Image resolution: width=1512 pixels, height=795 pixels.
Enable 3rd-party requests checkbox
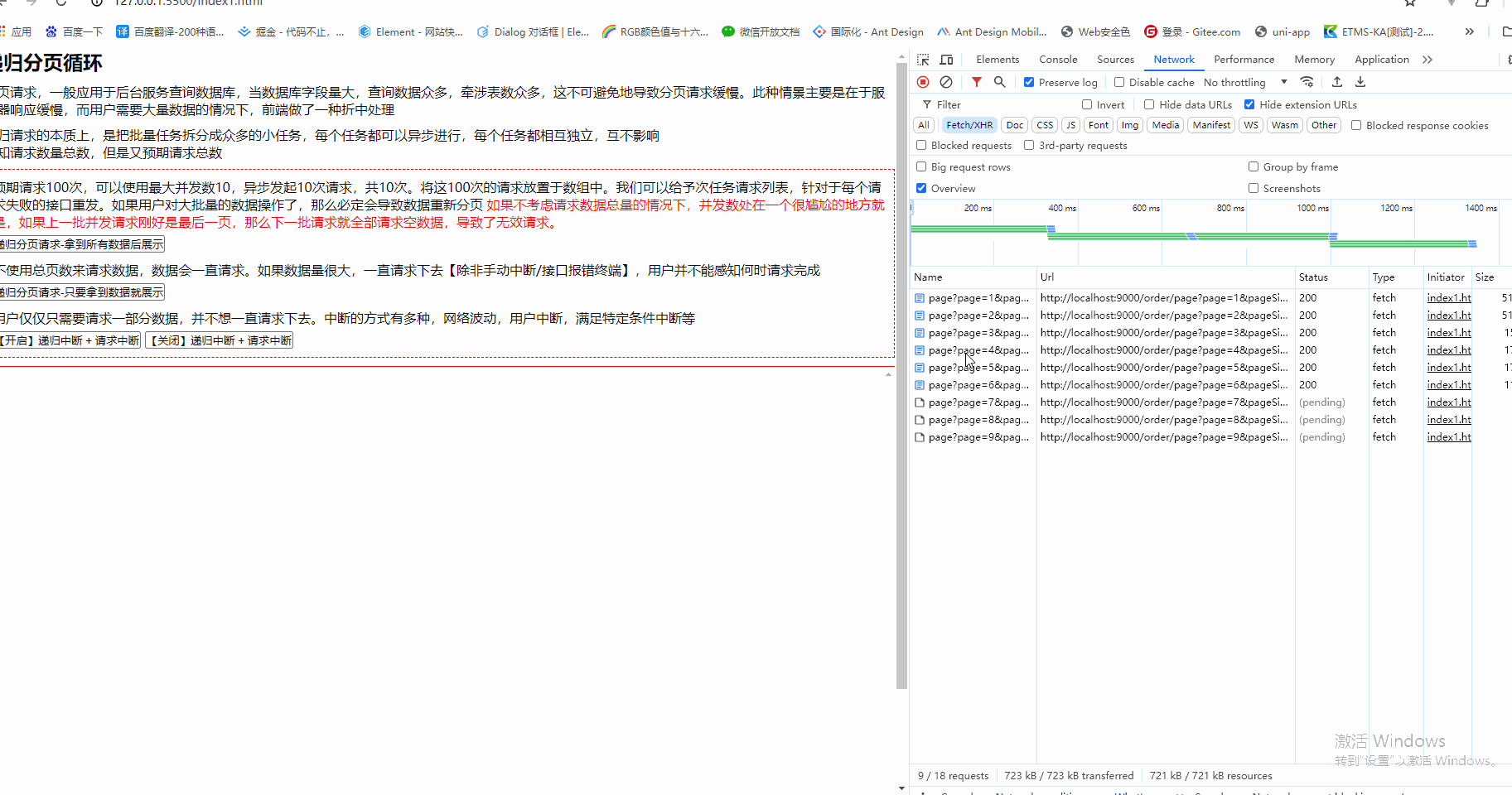coord(1029,145)
